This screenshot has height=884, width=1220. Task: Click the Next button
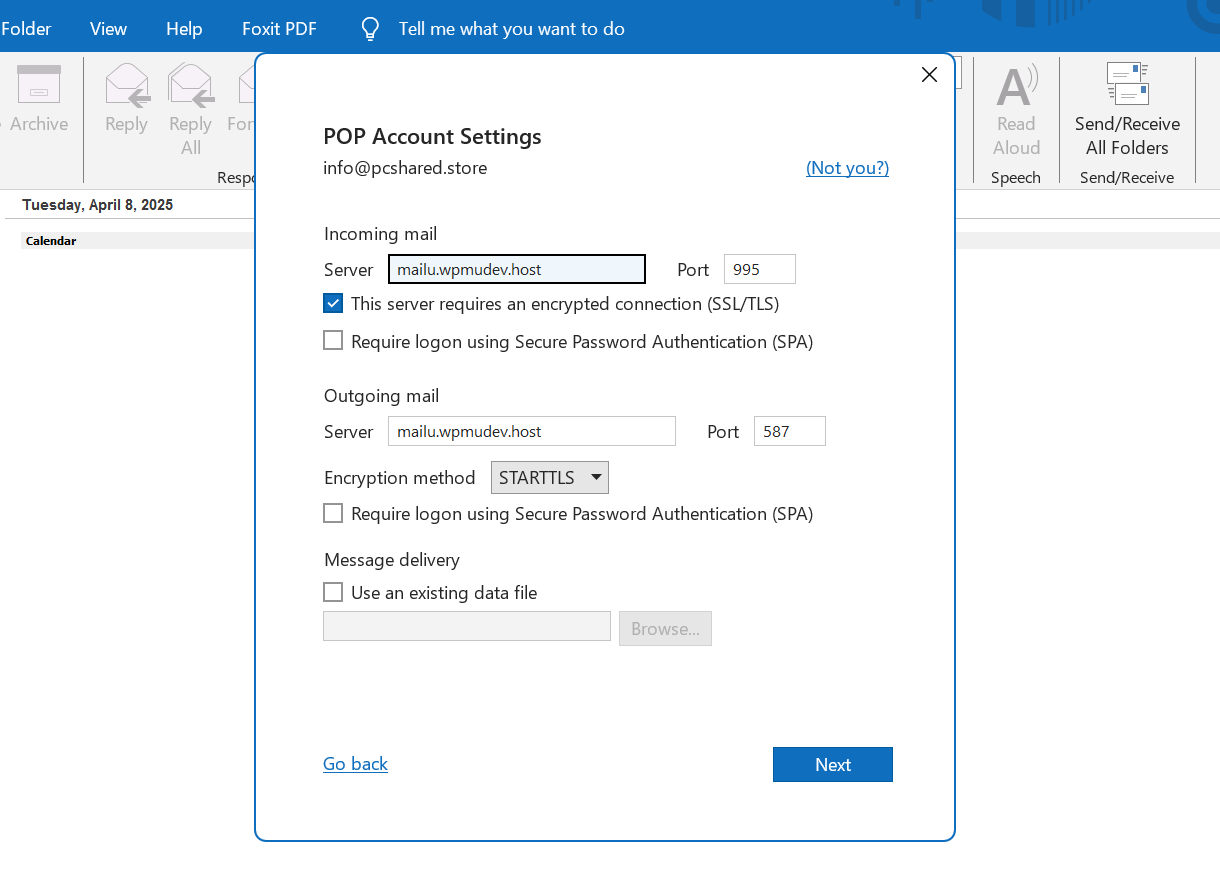[x=833, y=764]
